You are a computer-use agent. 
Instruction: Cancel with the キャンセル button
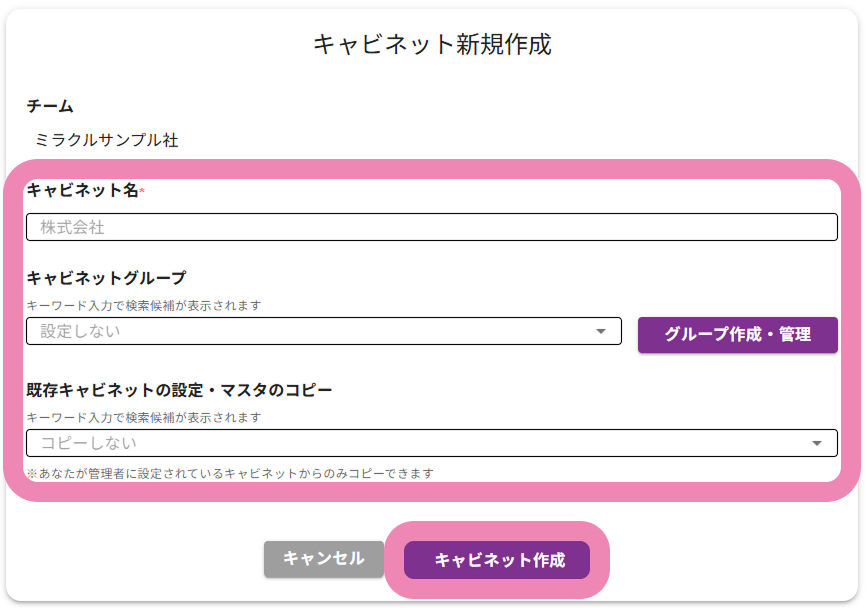tap(324, 559)
